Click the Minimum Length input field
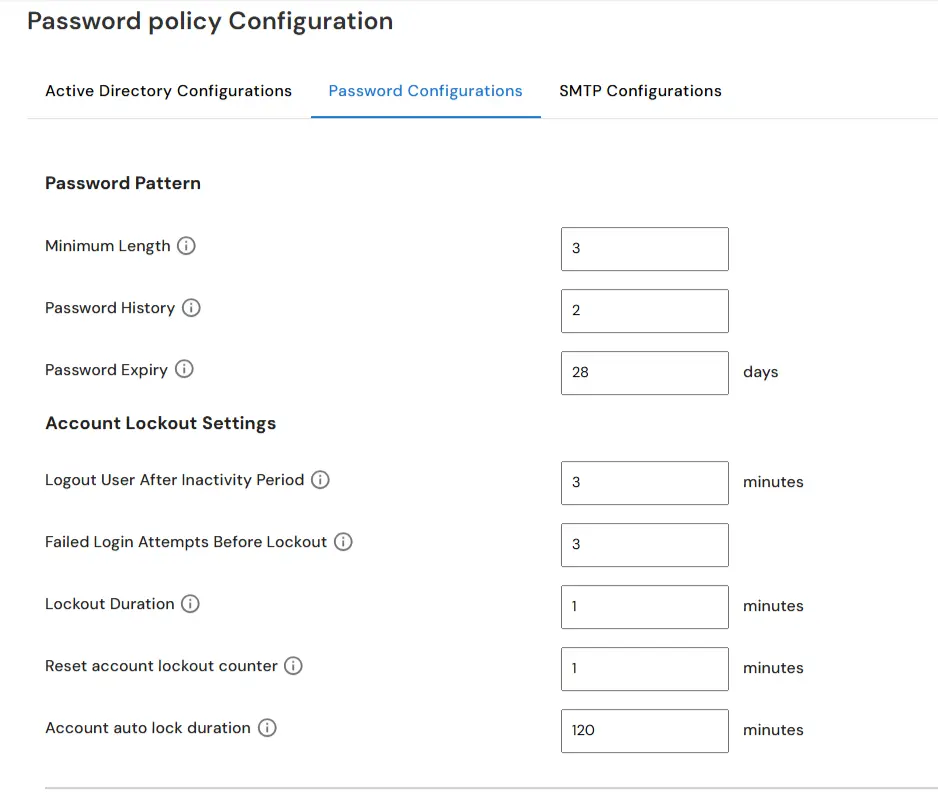The image size is (938, 794). tap(644, 249)
